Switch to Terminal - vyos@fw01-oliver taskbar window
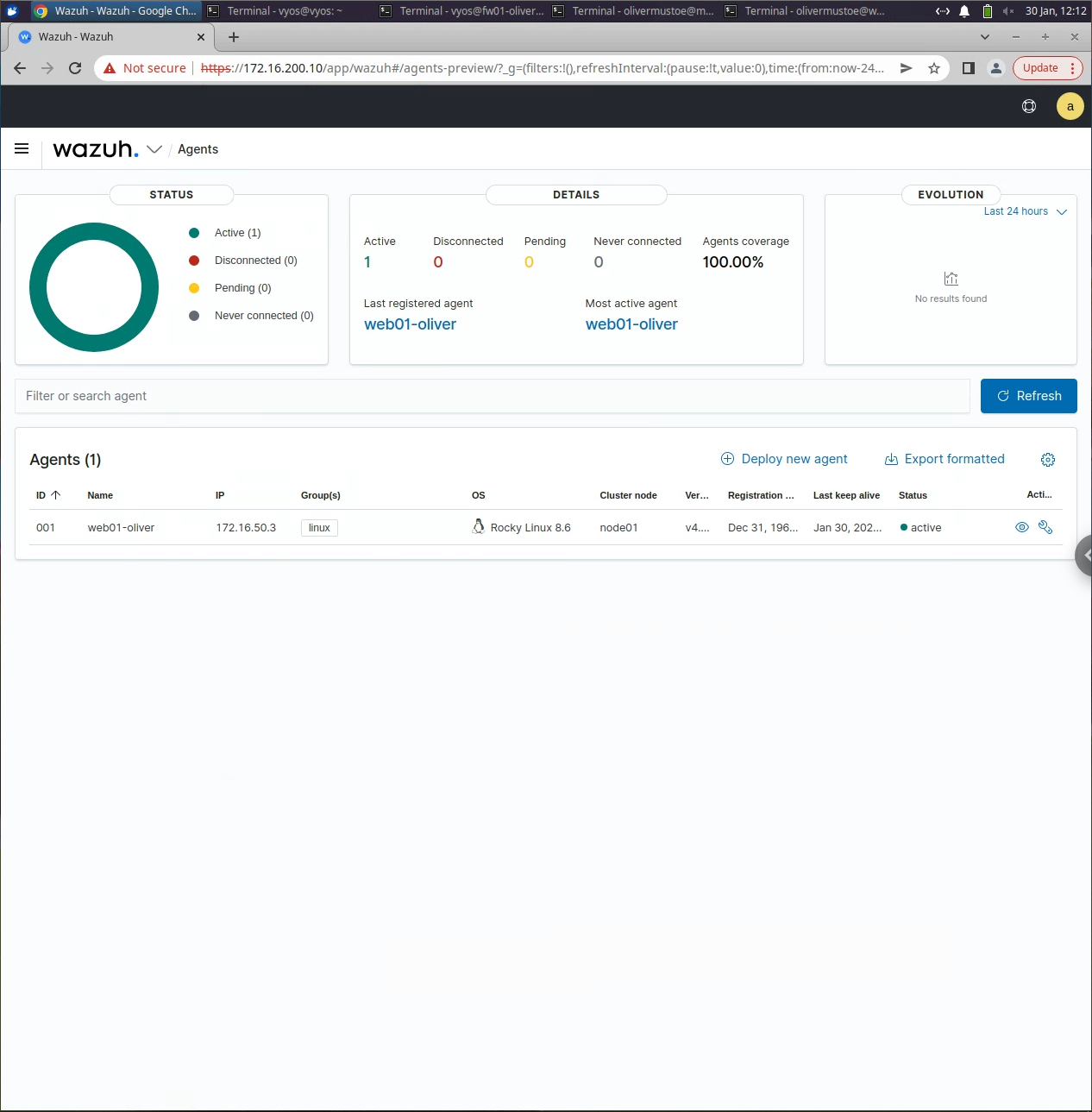The image size is (1092, 1112). tap(461, 11)
